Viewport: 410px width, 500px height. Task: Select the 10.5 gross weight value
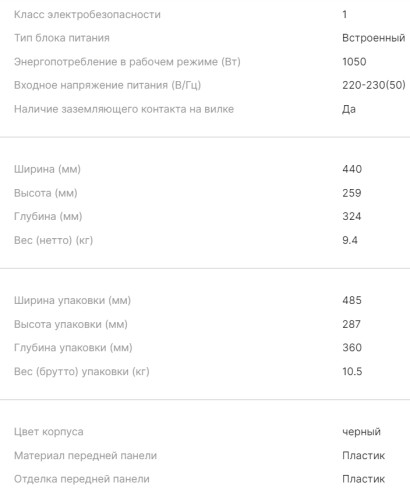pyautogui.click(x=352, y=372)
